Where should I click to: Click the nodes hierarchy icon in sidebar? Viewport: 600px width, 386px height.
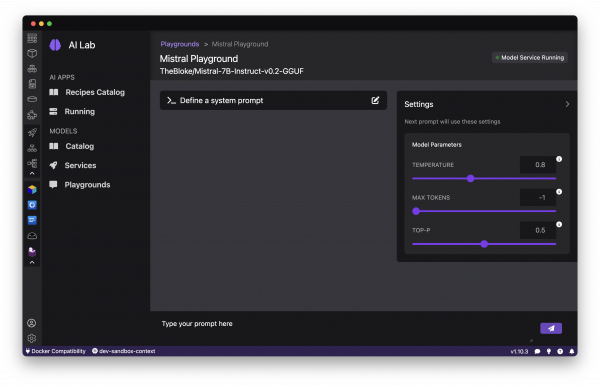(32, 148)
